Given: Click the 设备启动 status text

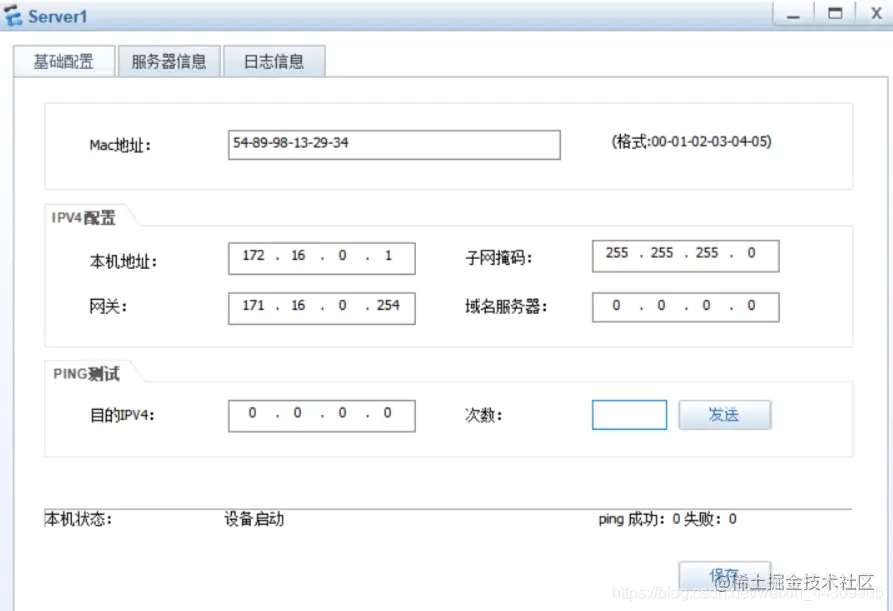Looking at the screenshot, I should point(254,519).
